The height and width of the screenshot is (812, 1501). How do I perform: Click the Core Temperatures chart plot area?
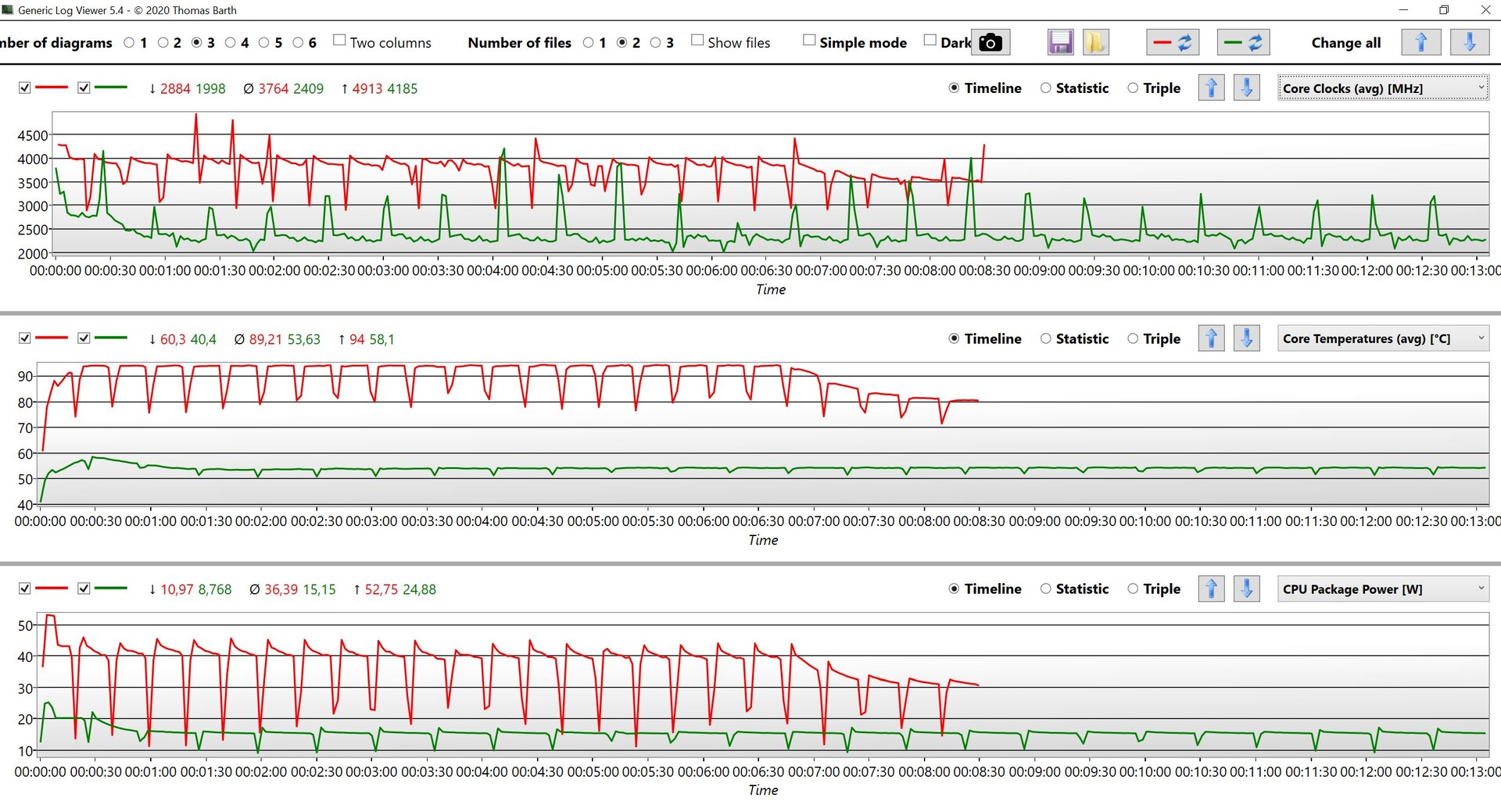pos(763,433)
